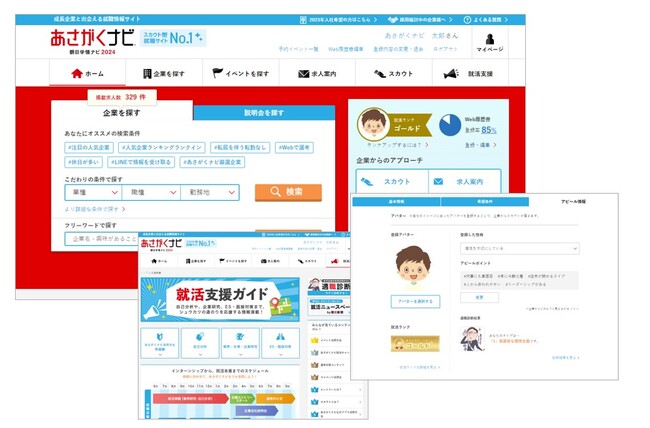Open 予約イベント一覧 header link
The height and width of the screenshot is (428, 650).
(298, 49)
